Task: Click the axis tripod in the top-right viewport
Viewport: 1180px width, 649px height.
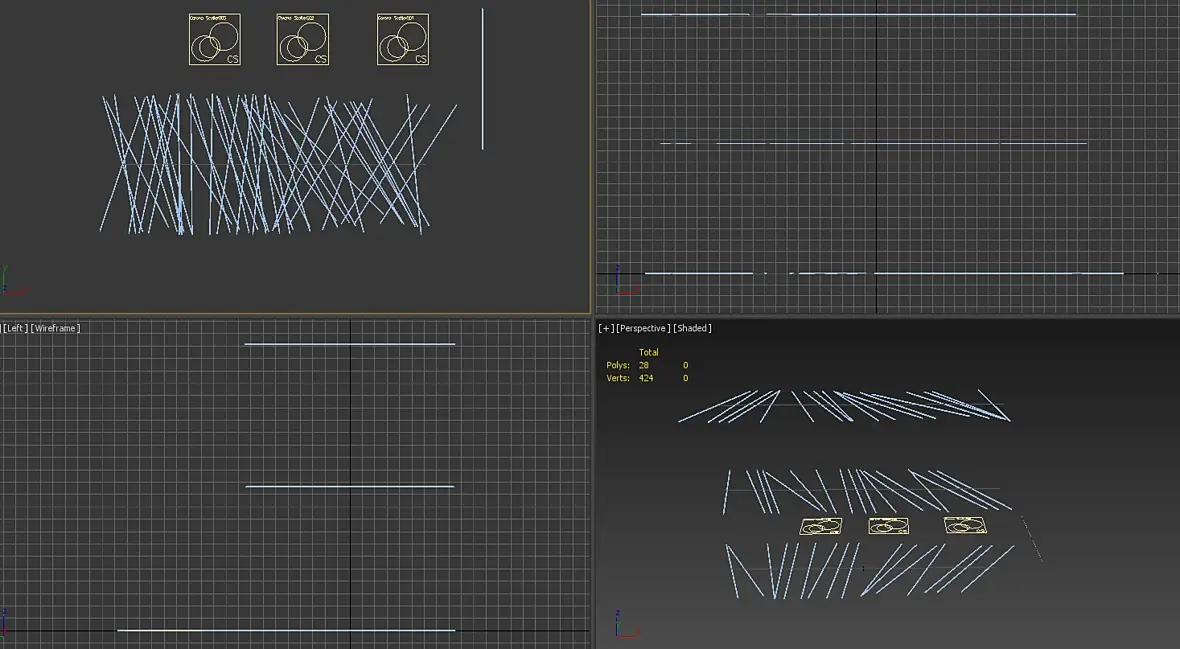Action: (626, 279)
